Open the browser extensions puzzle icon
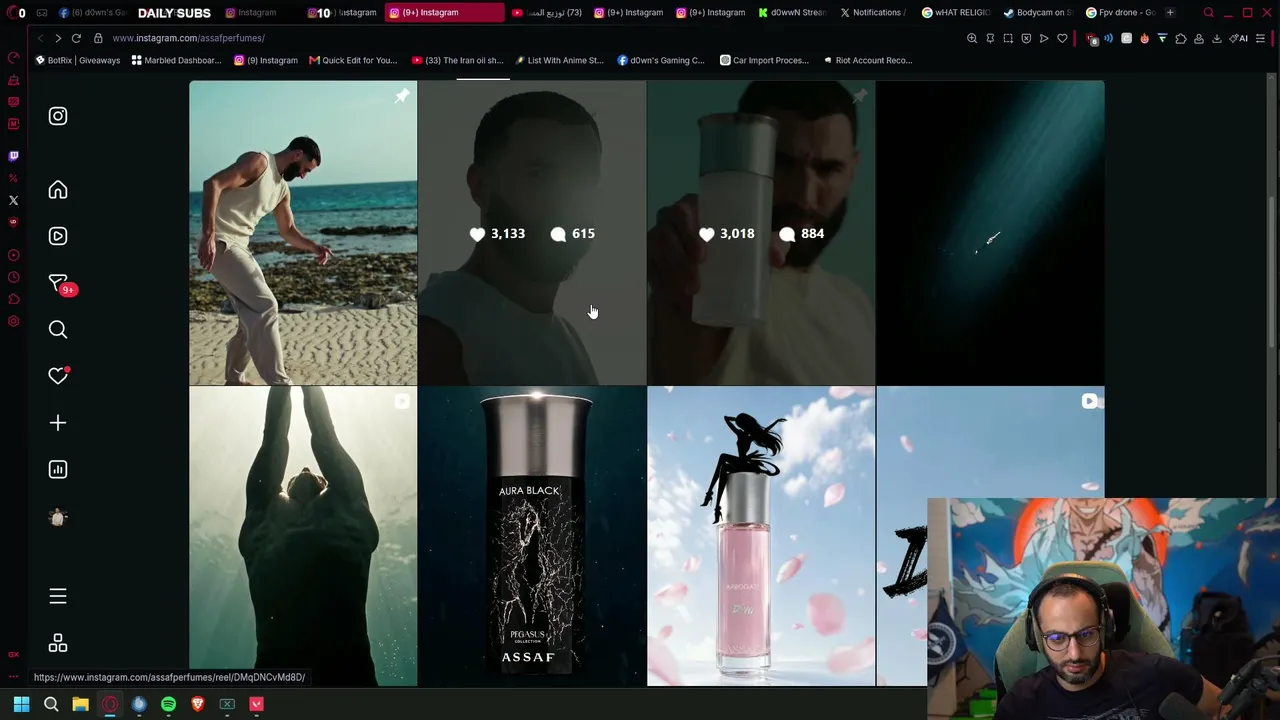 [x=1180, y=38]
